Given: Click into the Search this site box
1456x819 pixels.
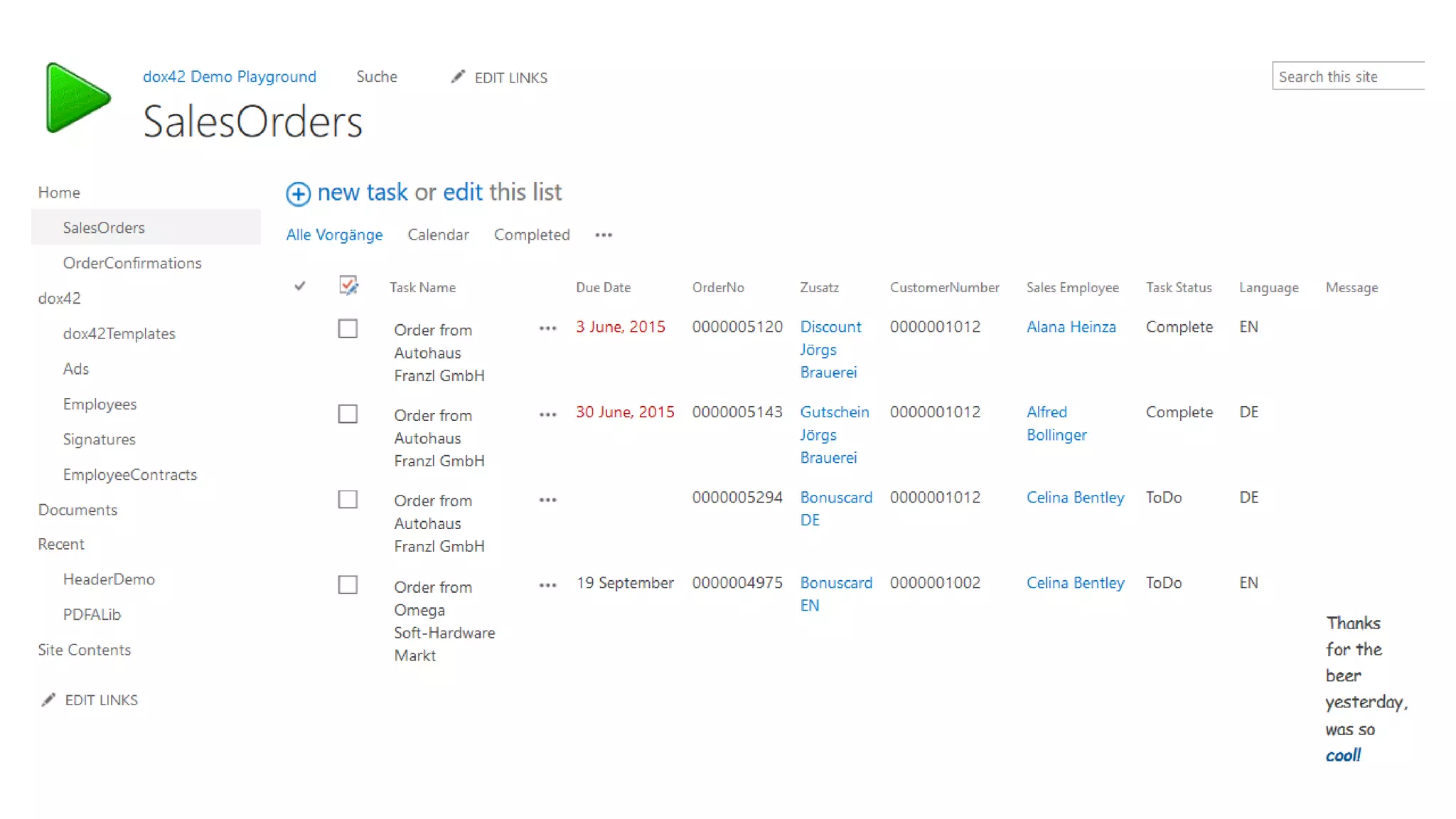Looking at the screenshot, I should tap(1347, 76).
